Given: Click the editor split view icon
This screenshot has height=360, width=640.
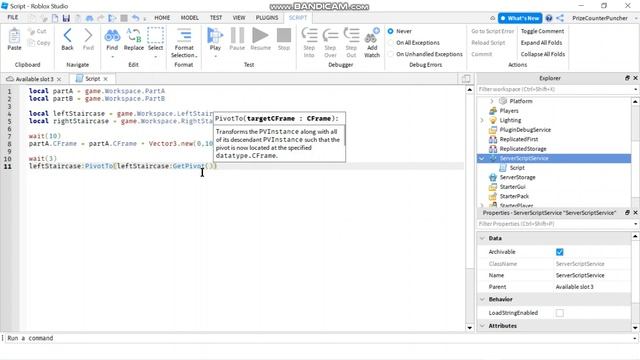Looking at the screenshot, I should pos(466,78).
